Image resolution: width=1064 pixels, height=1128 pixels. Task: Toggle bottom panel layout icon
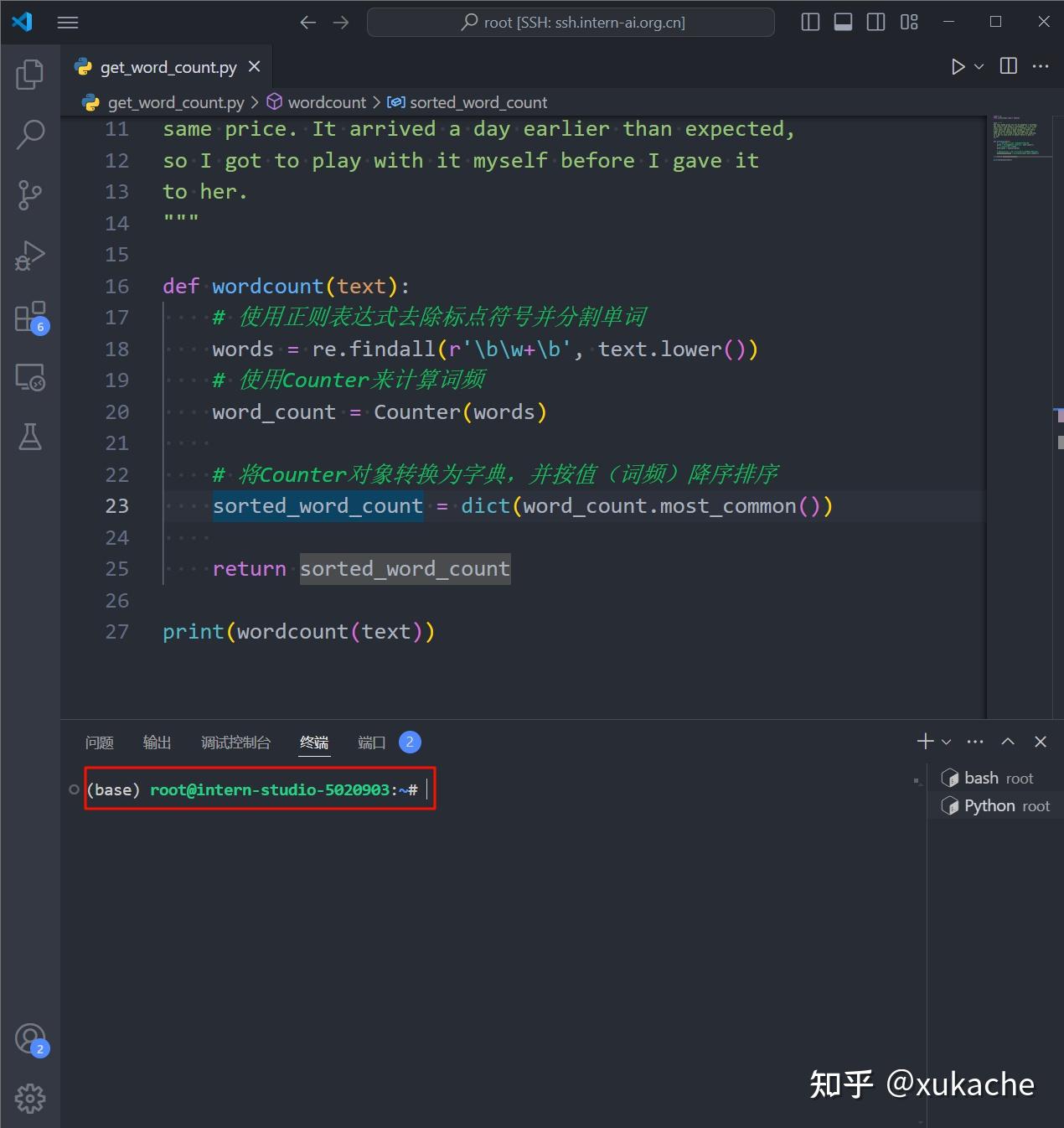coord(844,23)
